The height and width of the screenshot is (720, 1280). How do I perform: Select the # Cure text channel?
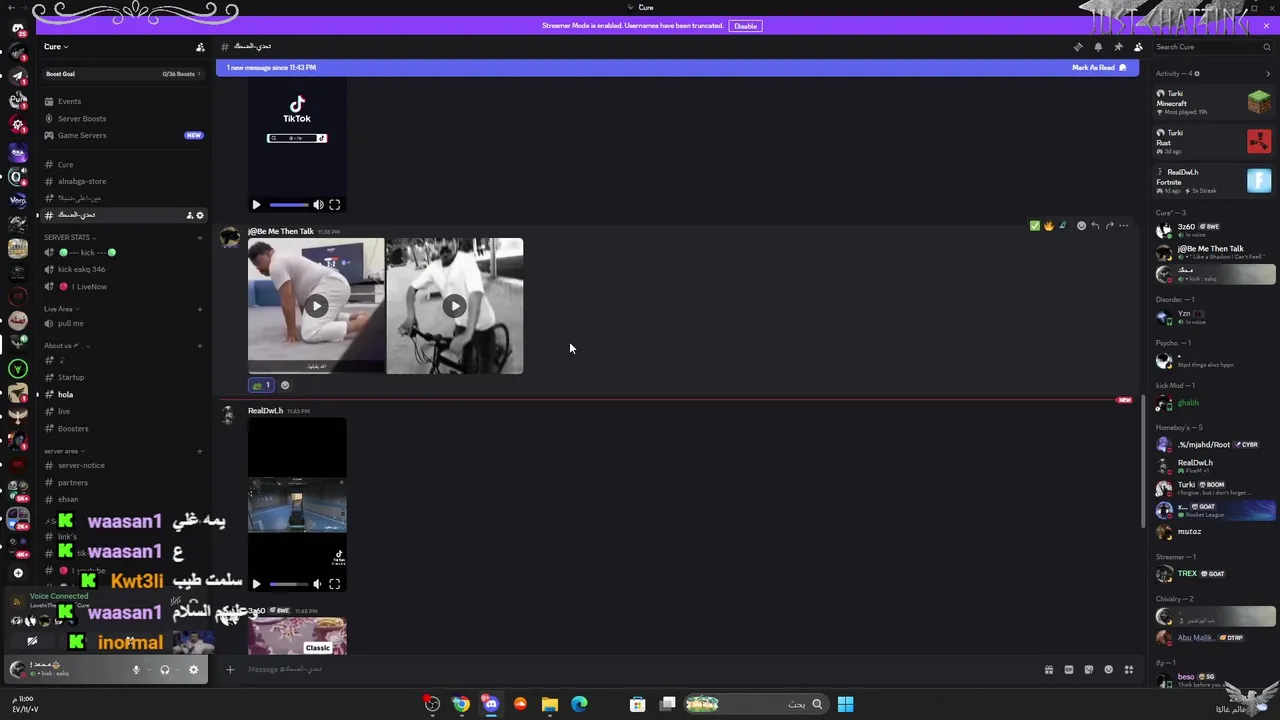65,164
